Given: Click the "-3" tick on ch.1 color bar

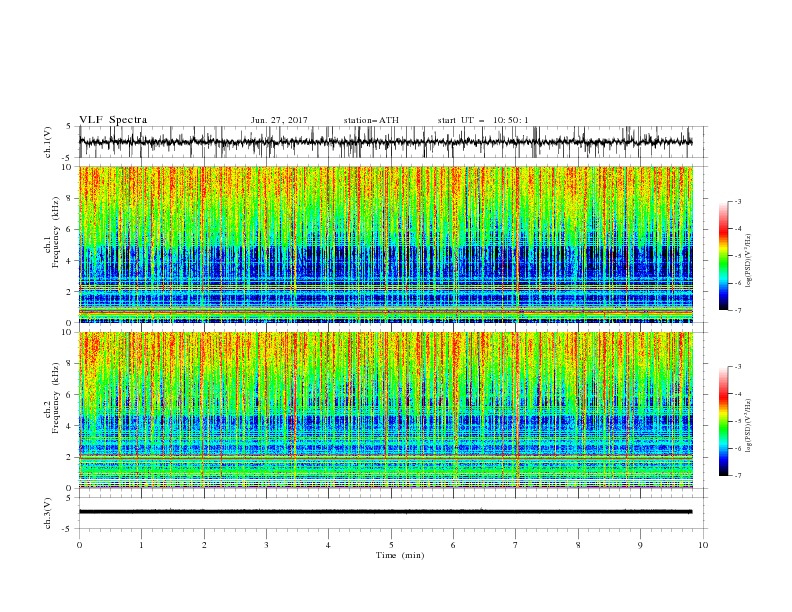Looking at the screenshot, I should click(x=738, y=201).
